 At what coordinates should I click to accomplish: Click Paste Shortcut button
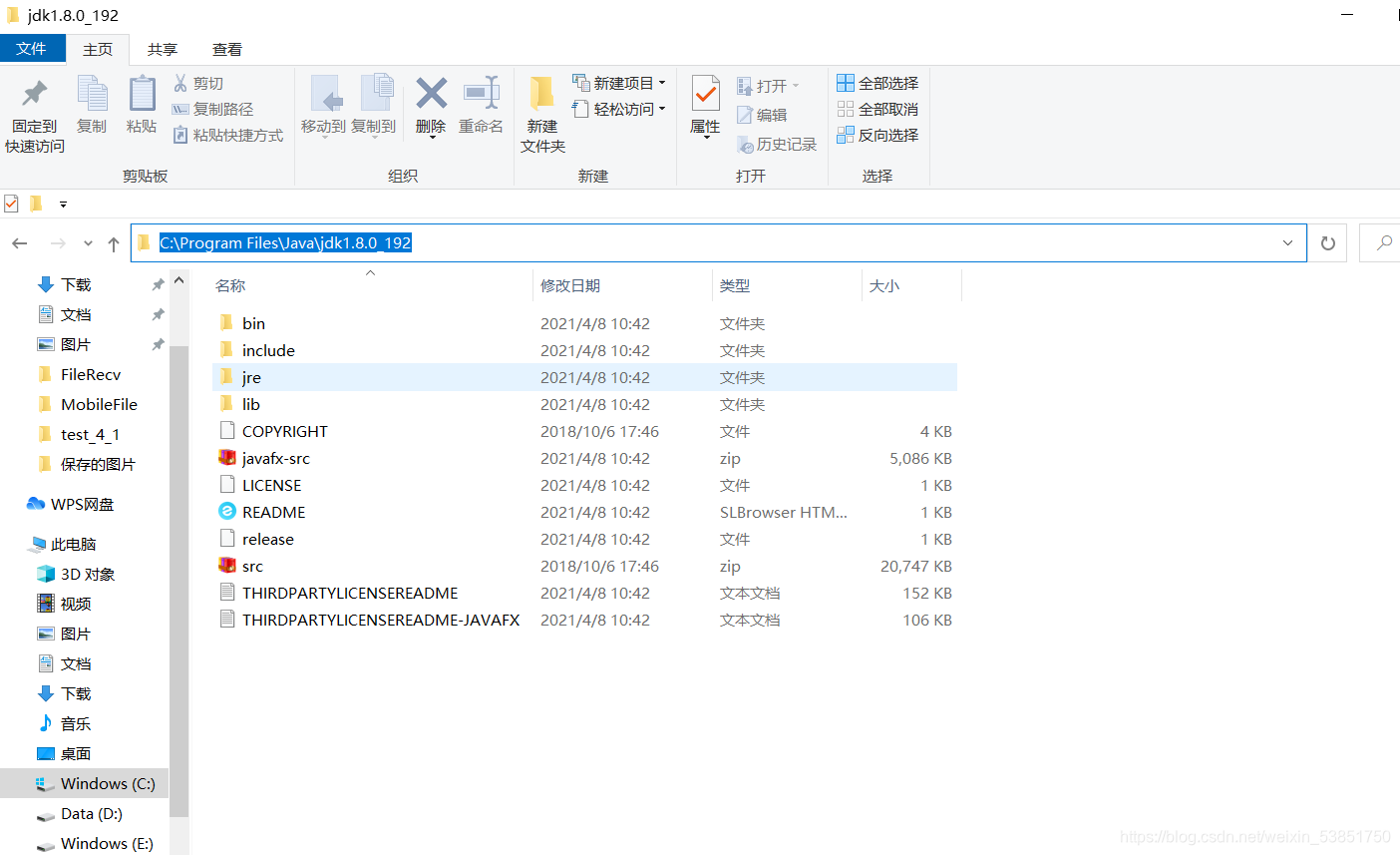tap(228, 135)
